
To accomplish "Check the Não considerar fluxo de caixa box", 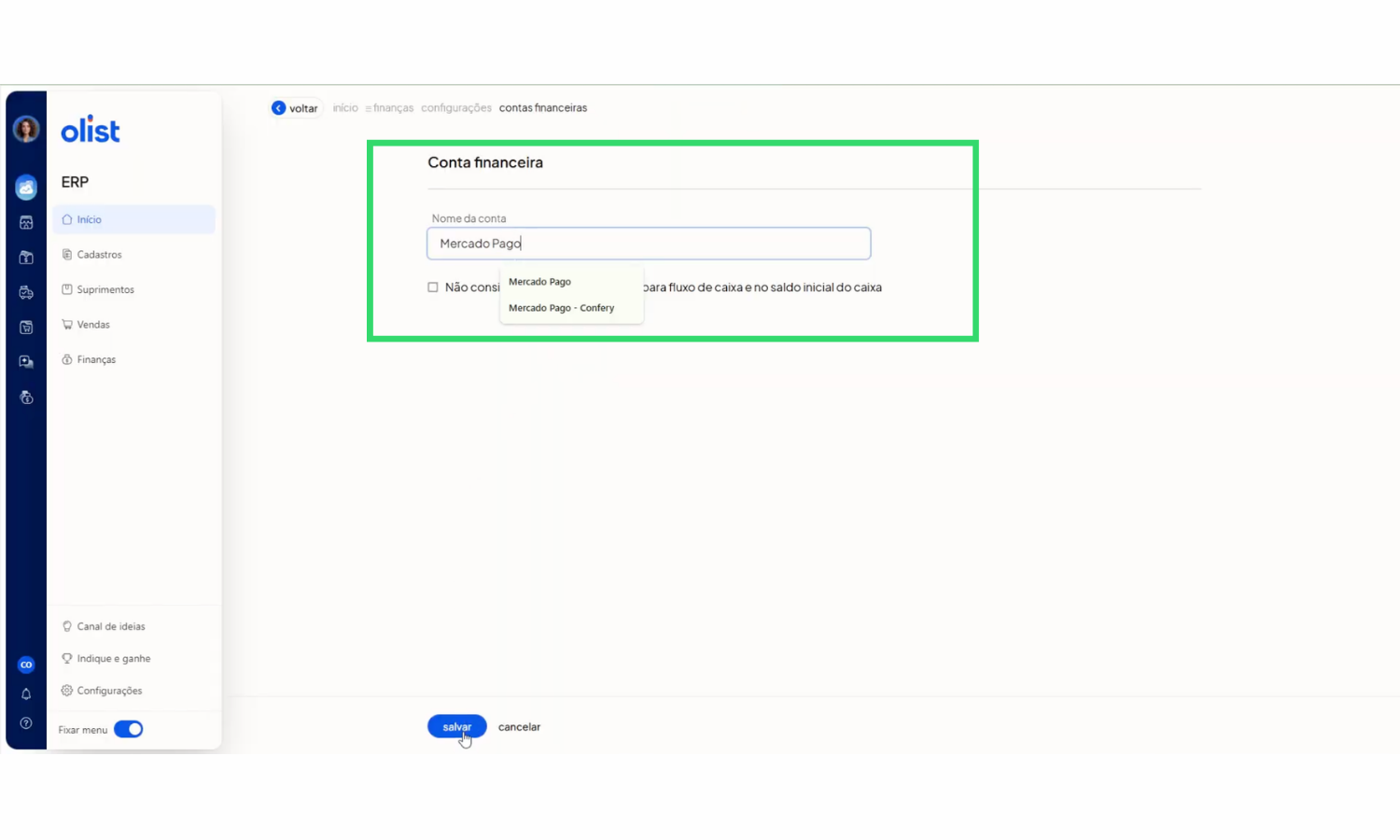I will [x=433, y=287].
